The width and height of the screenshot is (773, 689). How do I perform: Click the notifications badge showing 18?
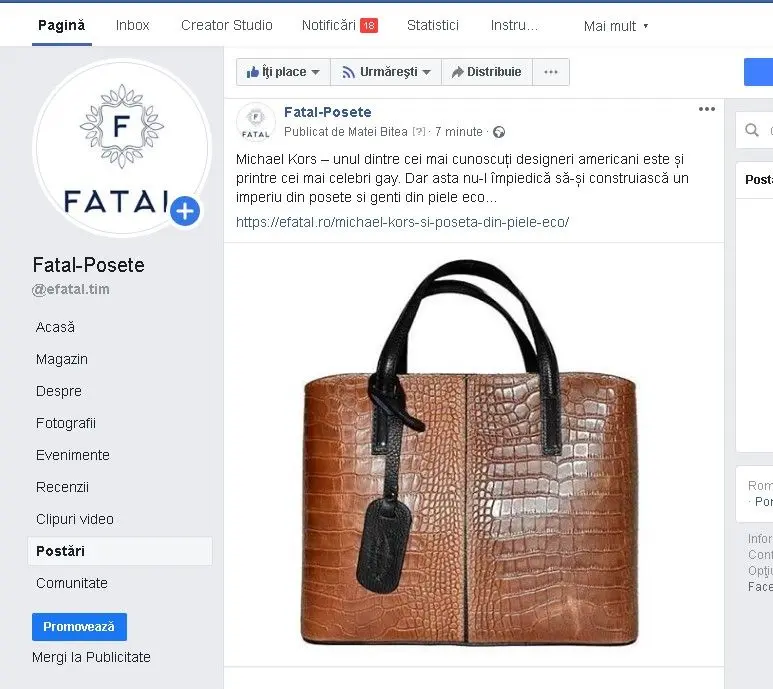tap(369, 25)
